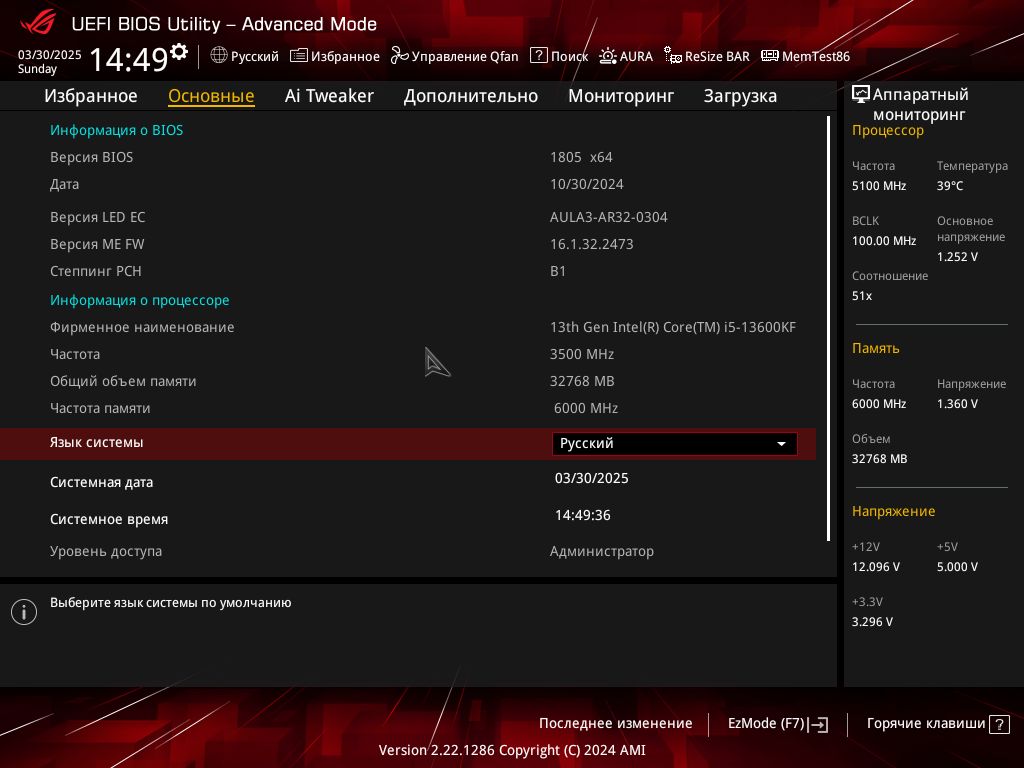
Task: Click the Напряжение section heading in monitor
Action: pyautogui.click(x=893, y=511)
